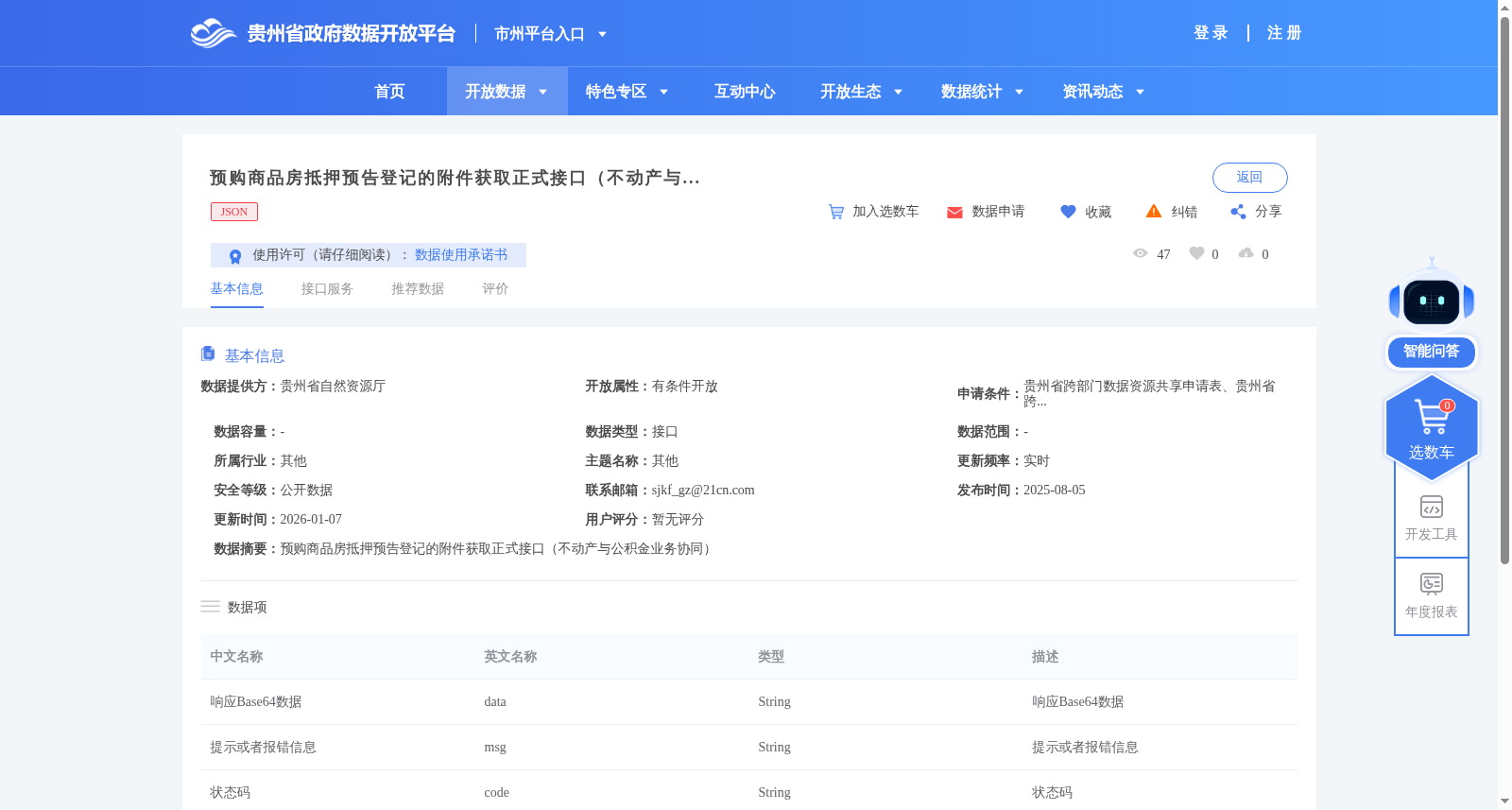Click the share 分享 icon
The image size is (1512, 810).
[1238, 212]
